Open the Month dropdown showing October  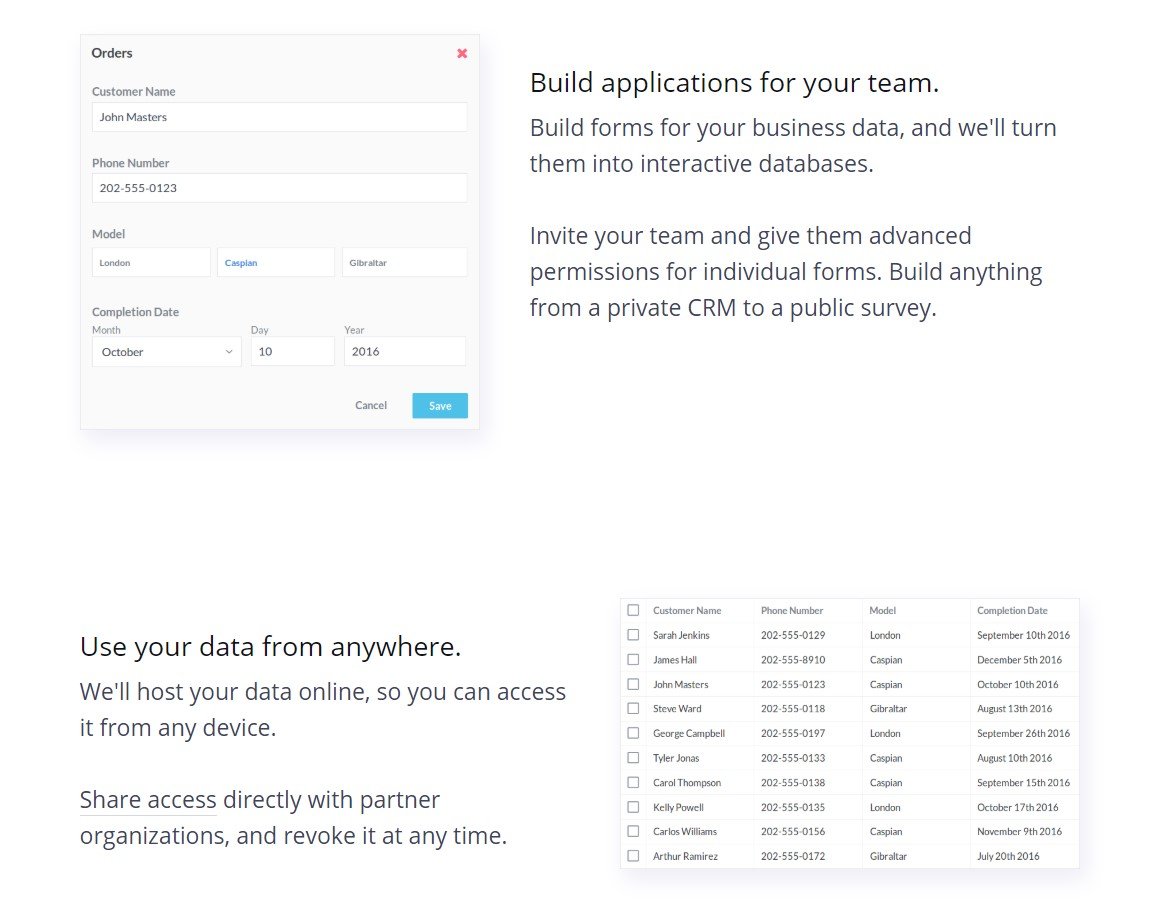[166, 352]
